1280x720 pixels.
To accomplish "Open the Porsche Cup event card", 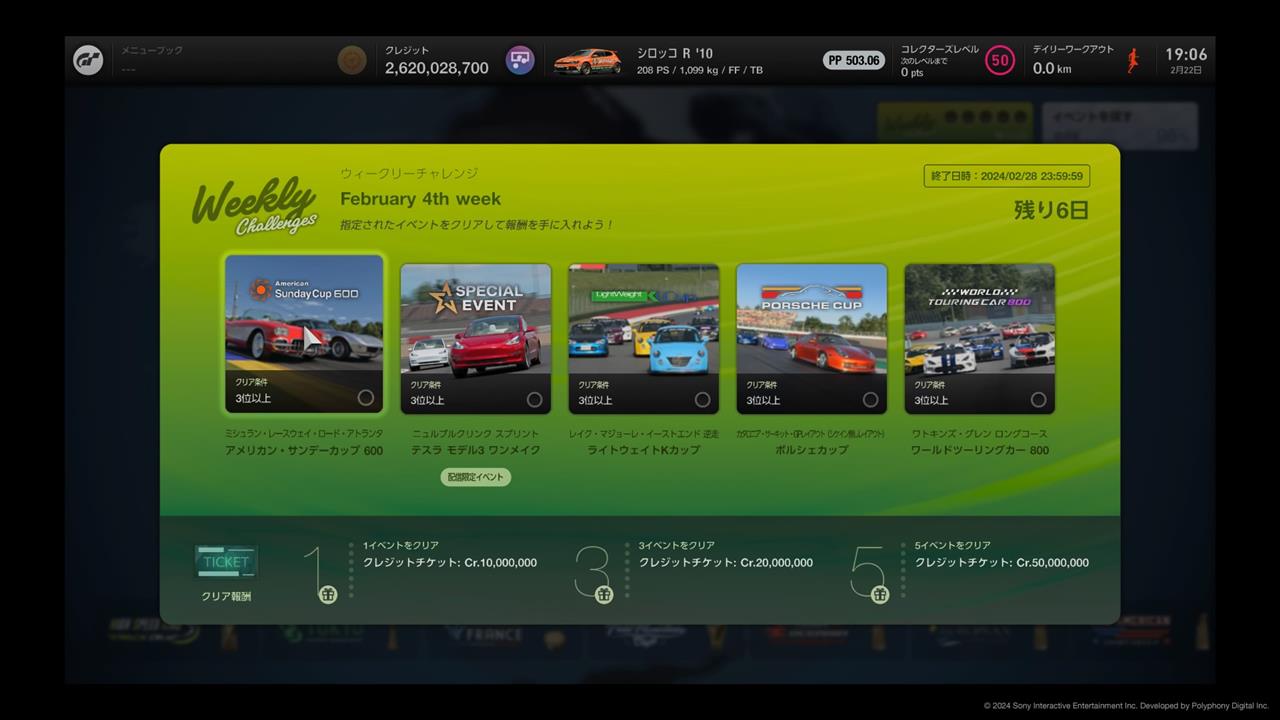I will click(x=812, y=338).
